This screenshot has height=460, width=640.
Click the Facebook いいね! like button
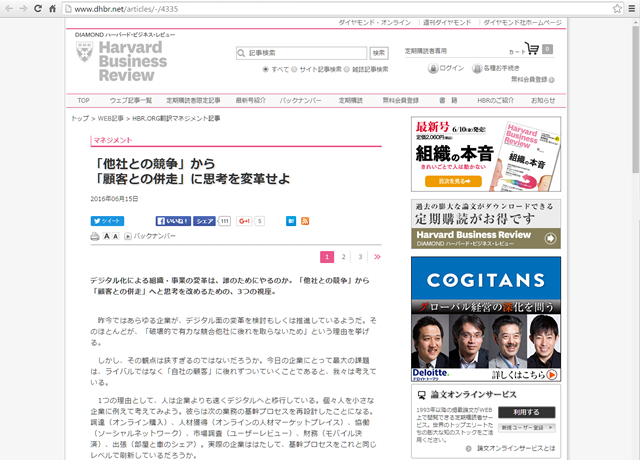(171, 220)
